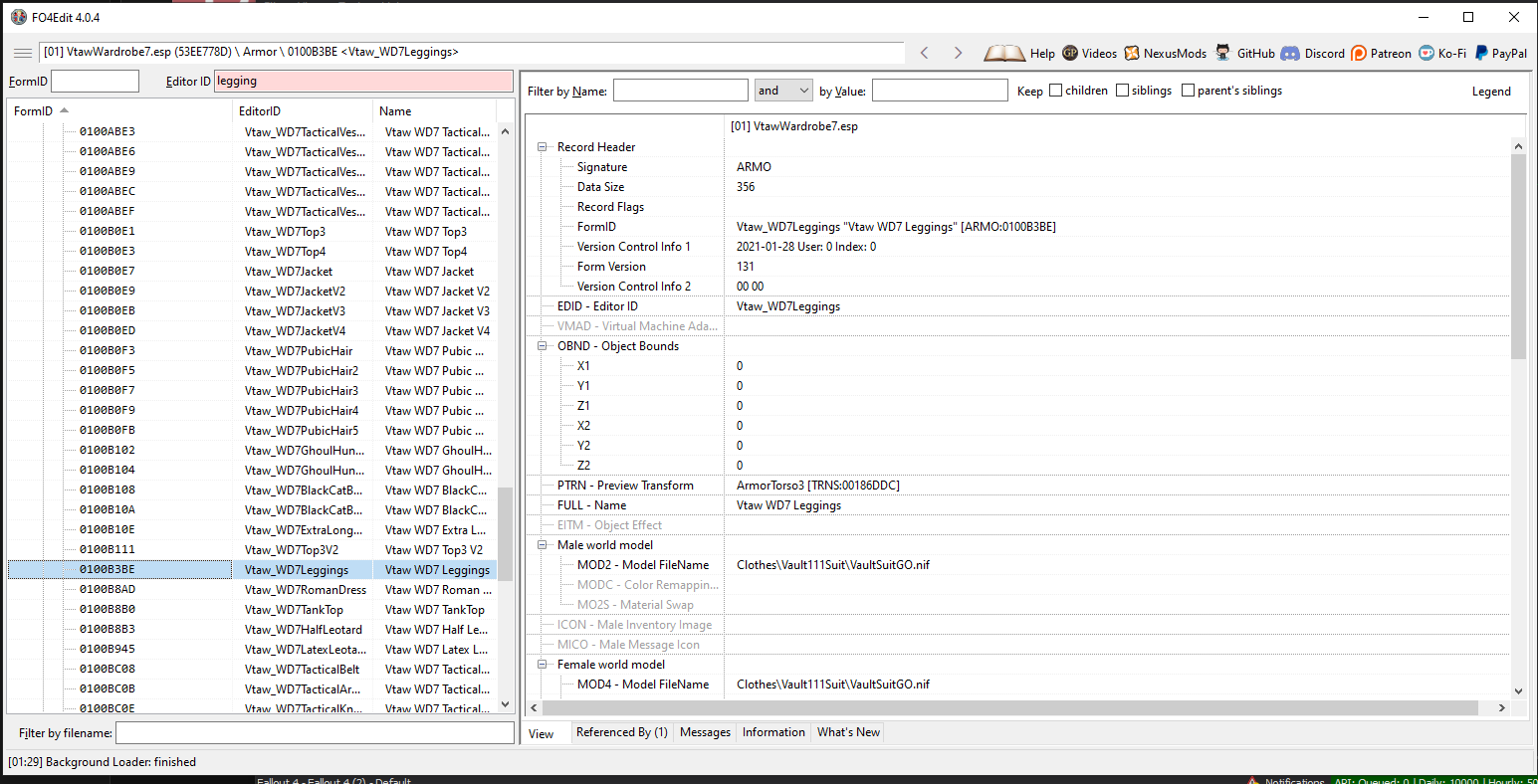Screen dimensions: 1538x784
Task: Click the Legend button
Action: tap(1491, 92)
